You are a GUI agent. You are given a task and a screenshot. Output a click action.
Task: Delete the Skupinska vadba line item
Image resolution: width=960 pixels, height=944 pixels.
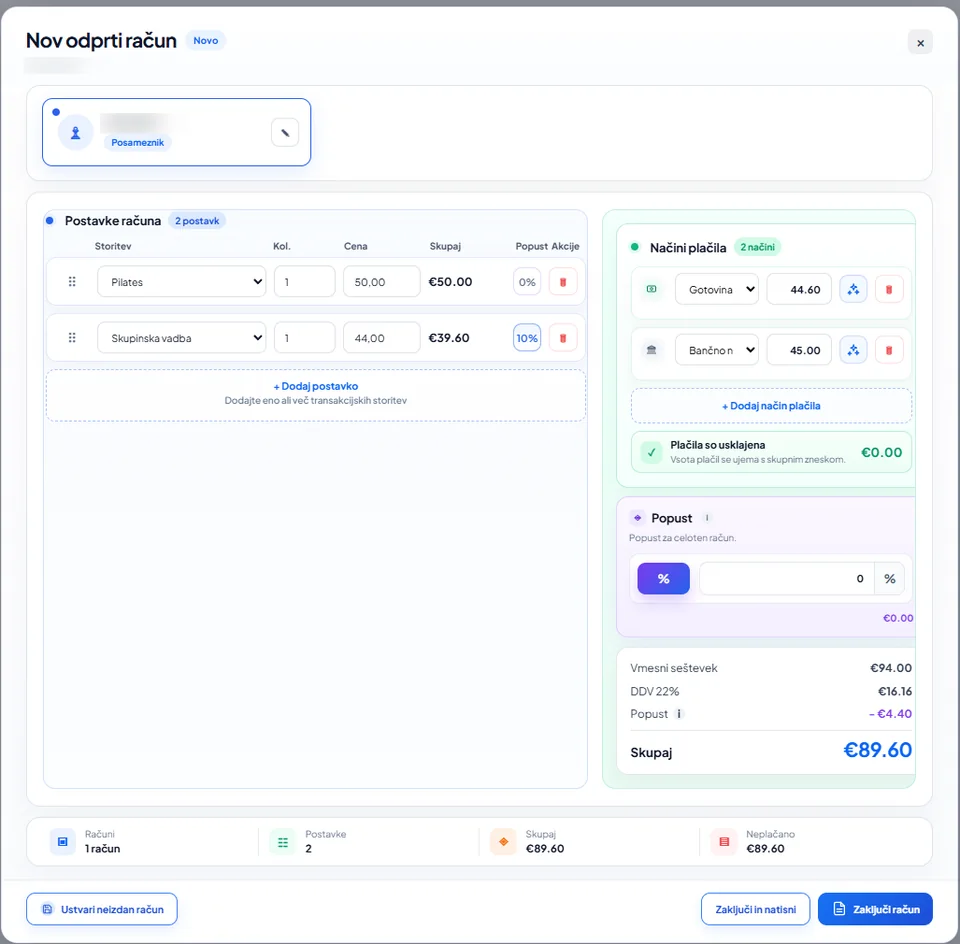[x=563, y=338]
